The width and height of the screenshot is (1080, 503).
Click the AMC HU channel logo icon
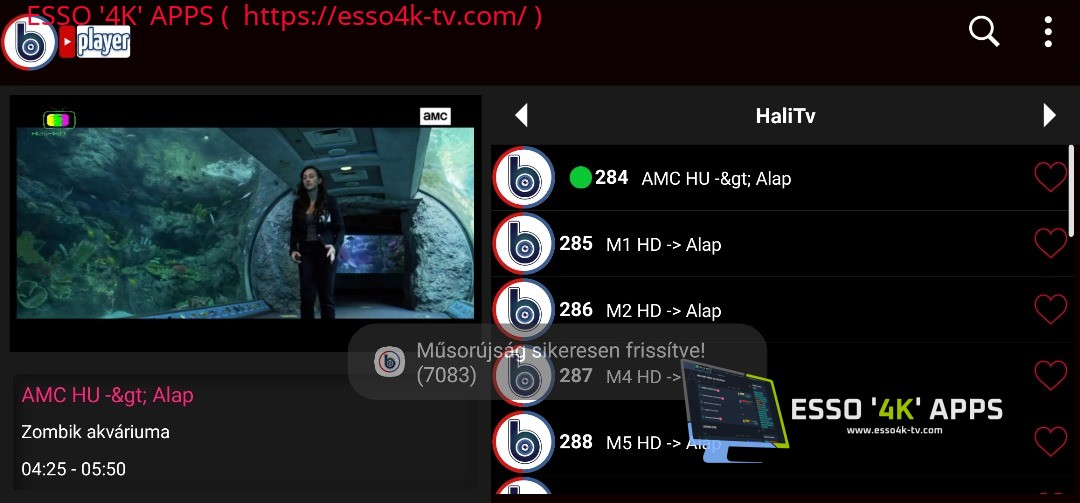(x=523, y=178)
